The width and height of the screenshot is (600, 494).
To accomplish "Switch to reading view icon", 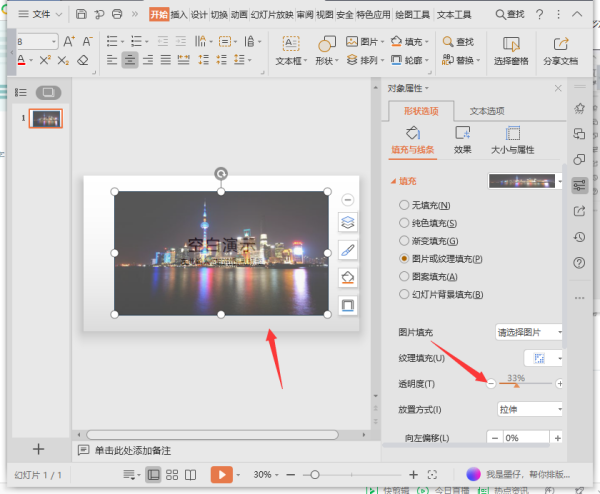I will click(x=191, y=475).
